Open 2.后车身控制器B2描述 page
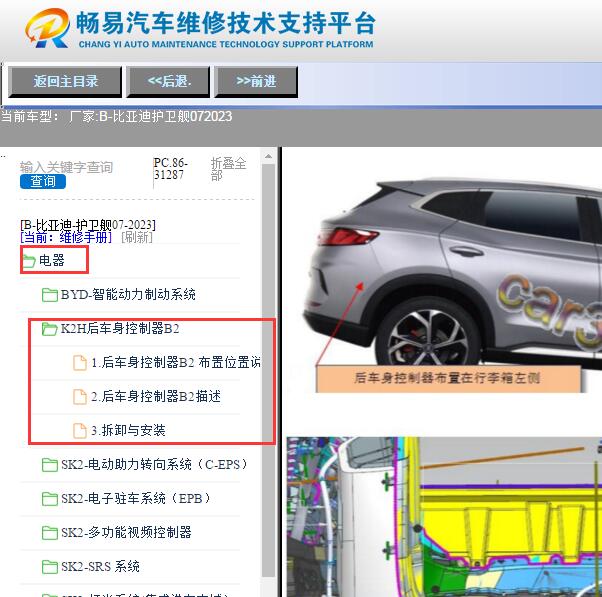Image resolution: width=602 pixels, height=597 pixels. [156, 396]
